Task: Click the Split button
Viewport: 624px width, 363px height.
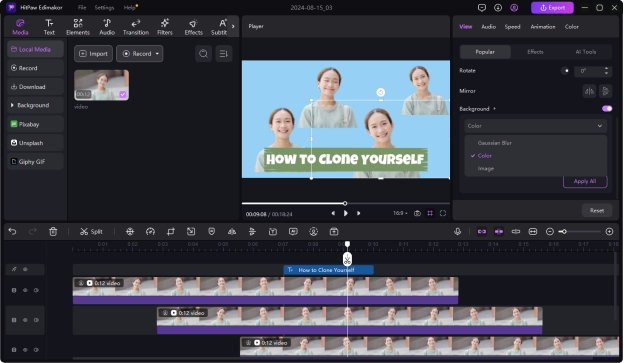Action: pyautogui.click(x=91, y=231)
